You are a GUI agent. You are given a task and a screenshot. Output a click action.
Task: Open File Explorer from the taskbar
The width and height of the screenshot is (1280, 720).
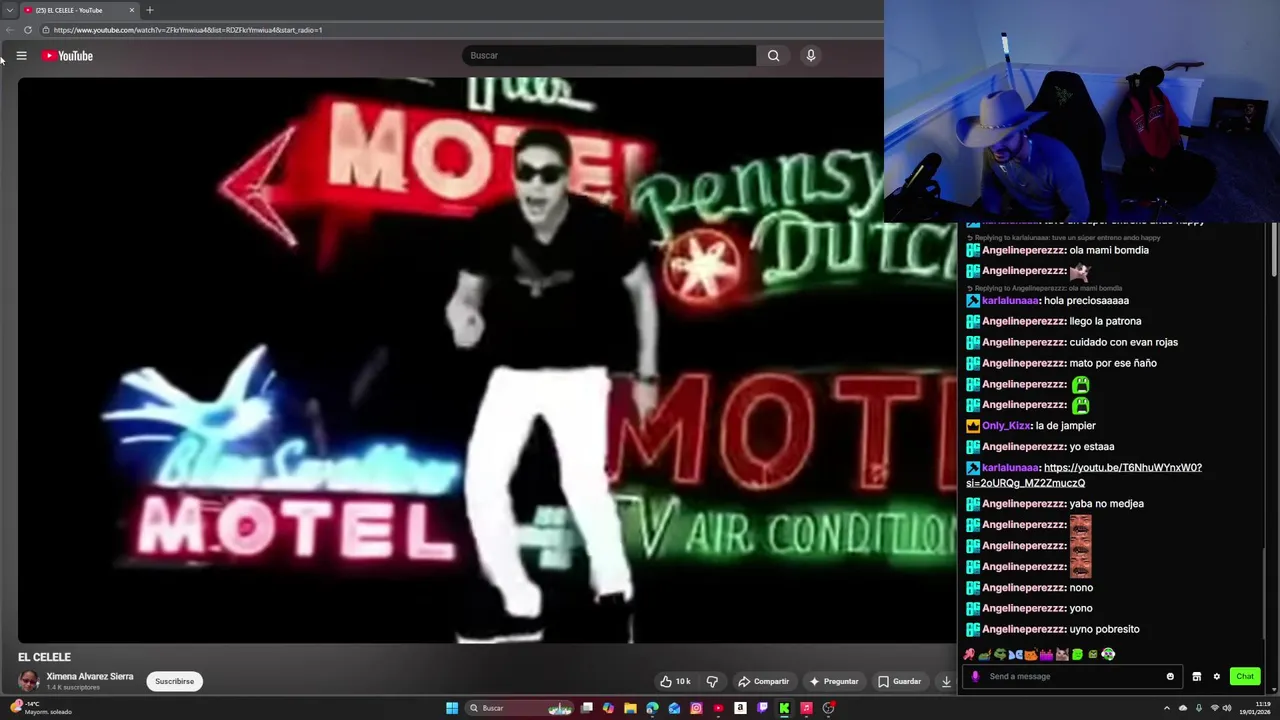(630, 708)
